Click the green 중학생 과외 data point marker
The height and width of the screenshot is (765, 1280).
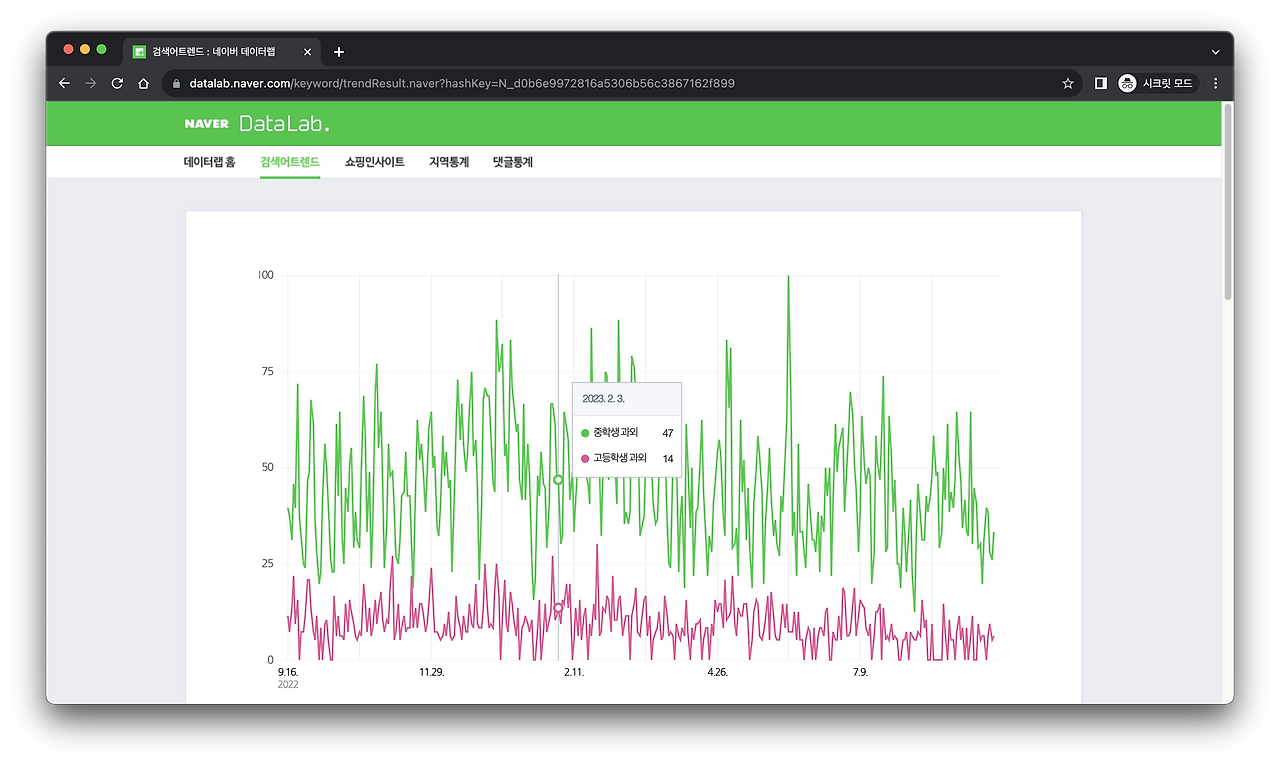558,480
